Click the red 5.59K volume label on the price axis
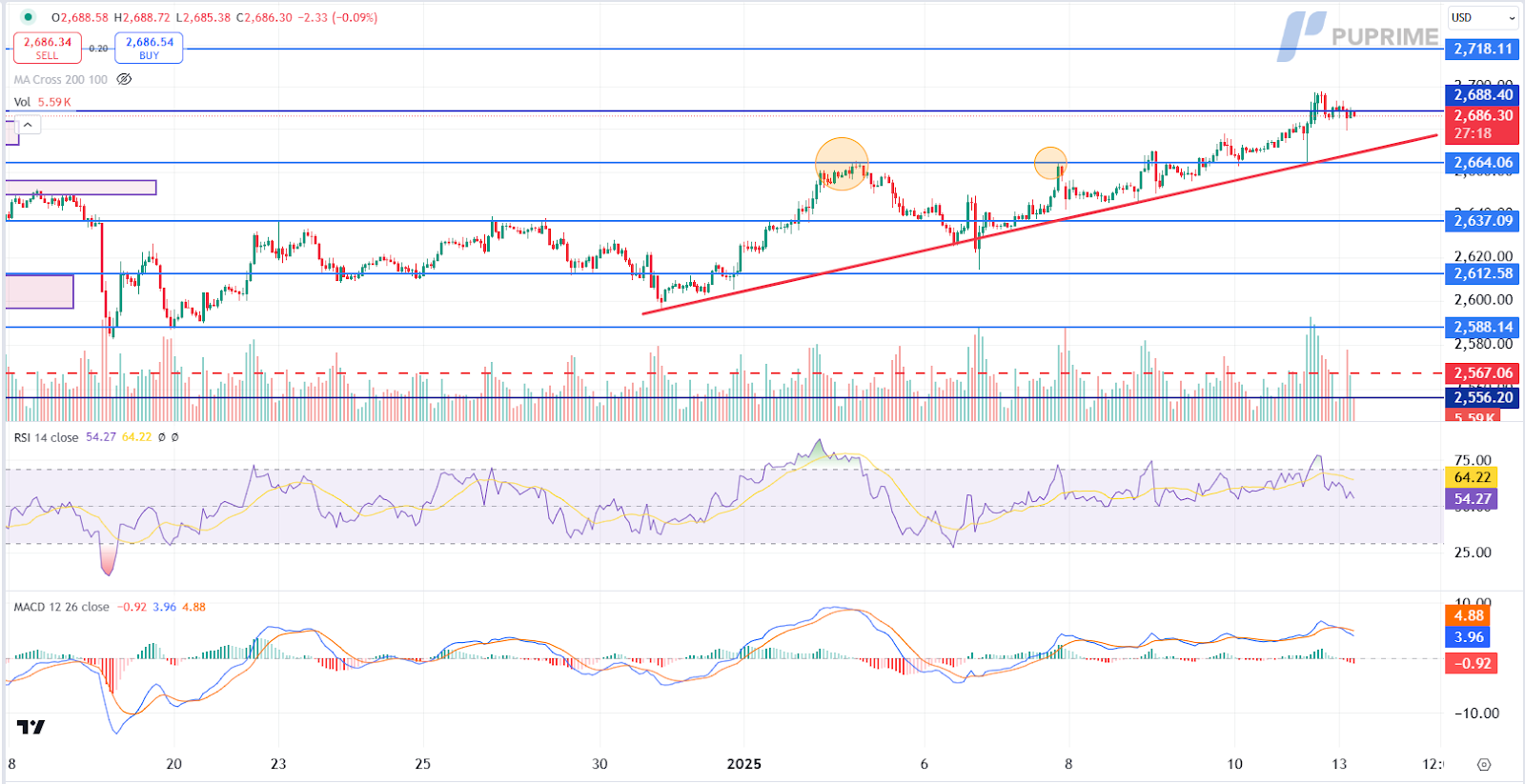The height and width of the screenshot is (784, 1525). tap(1473, 417)
